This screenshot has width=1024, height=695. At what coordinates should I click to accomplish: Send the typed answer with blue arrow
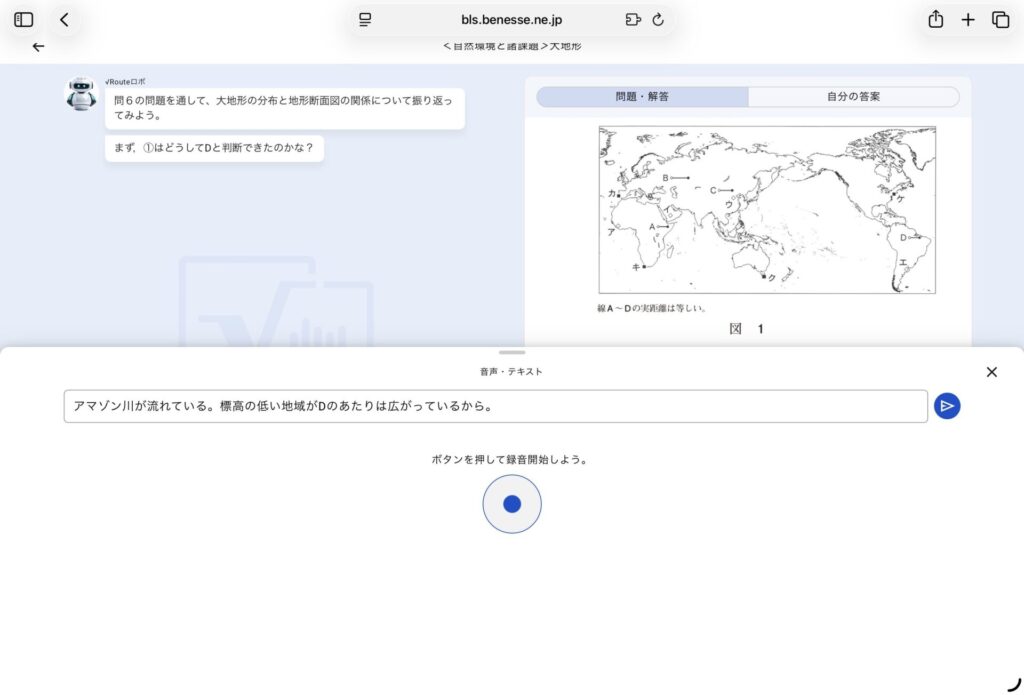point(947,406)
